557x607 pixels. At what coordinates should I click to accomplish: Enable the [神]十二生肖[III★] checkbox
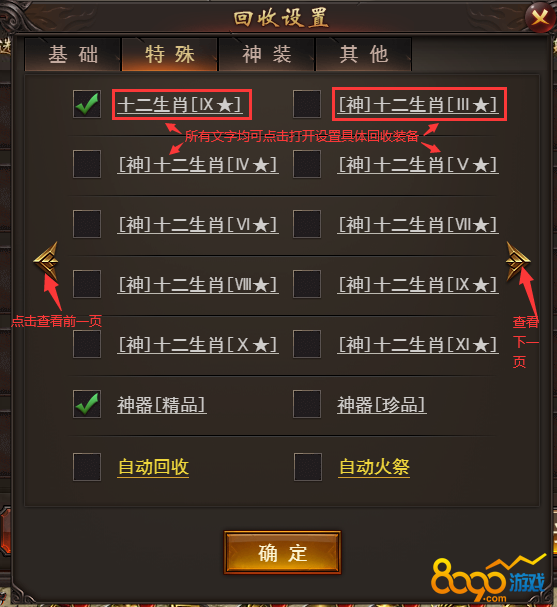307,104
